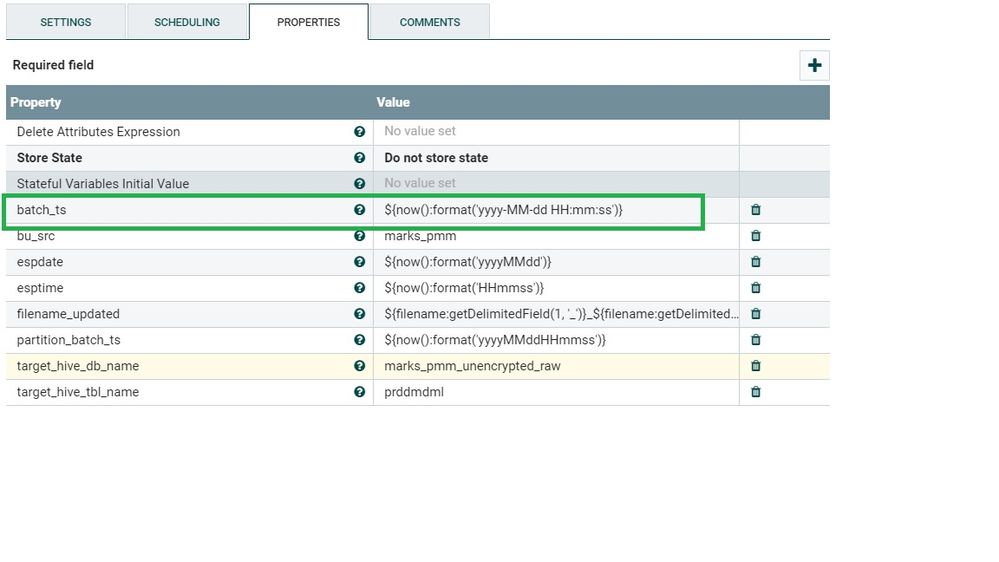Select the esptime property name
Image resolution: width=999 pixels, height=562 pixels.
click(40, 288)
